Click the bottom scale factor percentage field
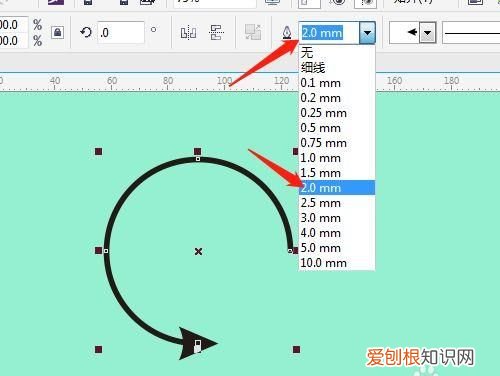Image resolution: width=500 pixels, height=376 pixels. point(13,41)
